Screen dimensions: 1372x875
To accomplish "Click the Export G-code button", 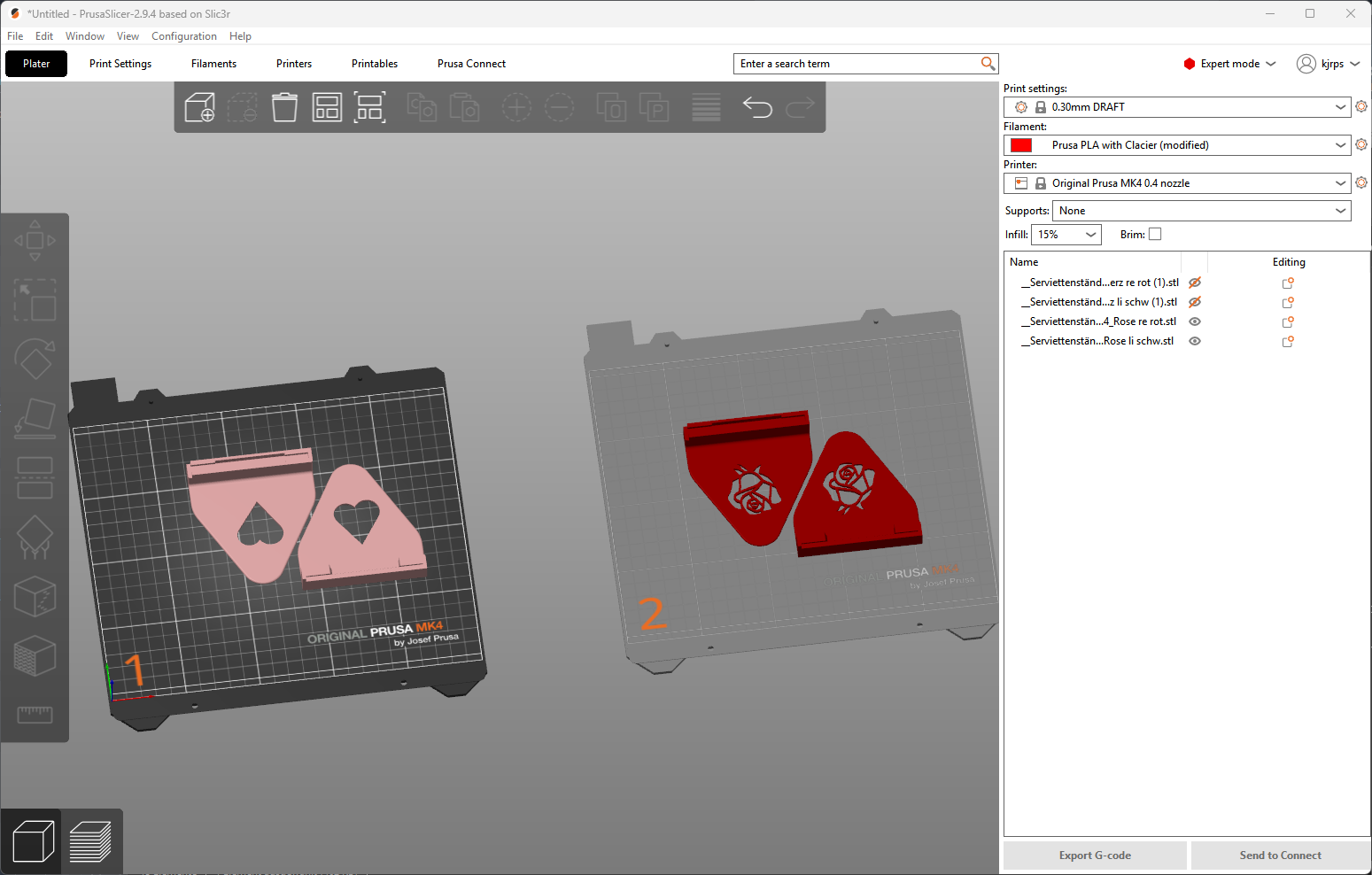I will click(1095, 856).
